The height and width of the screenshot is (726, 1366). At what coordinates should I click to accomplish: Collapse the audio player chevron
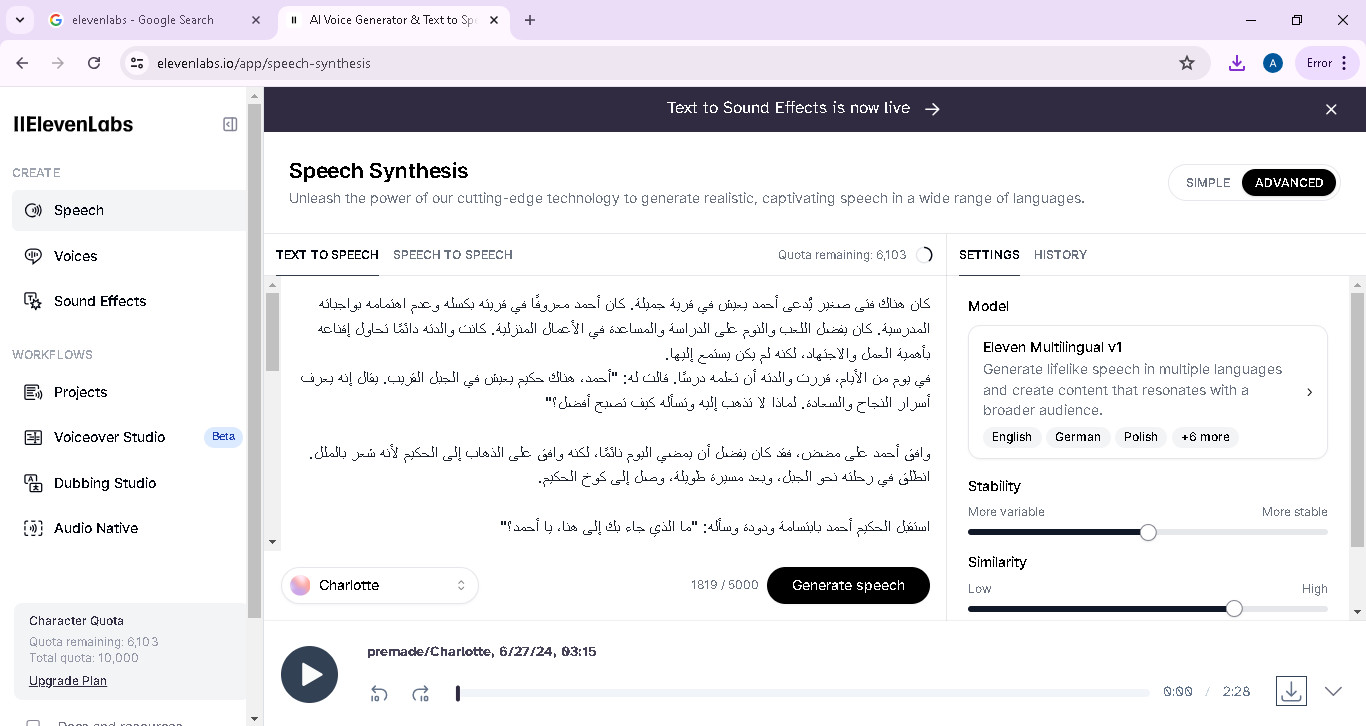(x=1333, y=691)
